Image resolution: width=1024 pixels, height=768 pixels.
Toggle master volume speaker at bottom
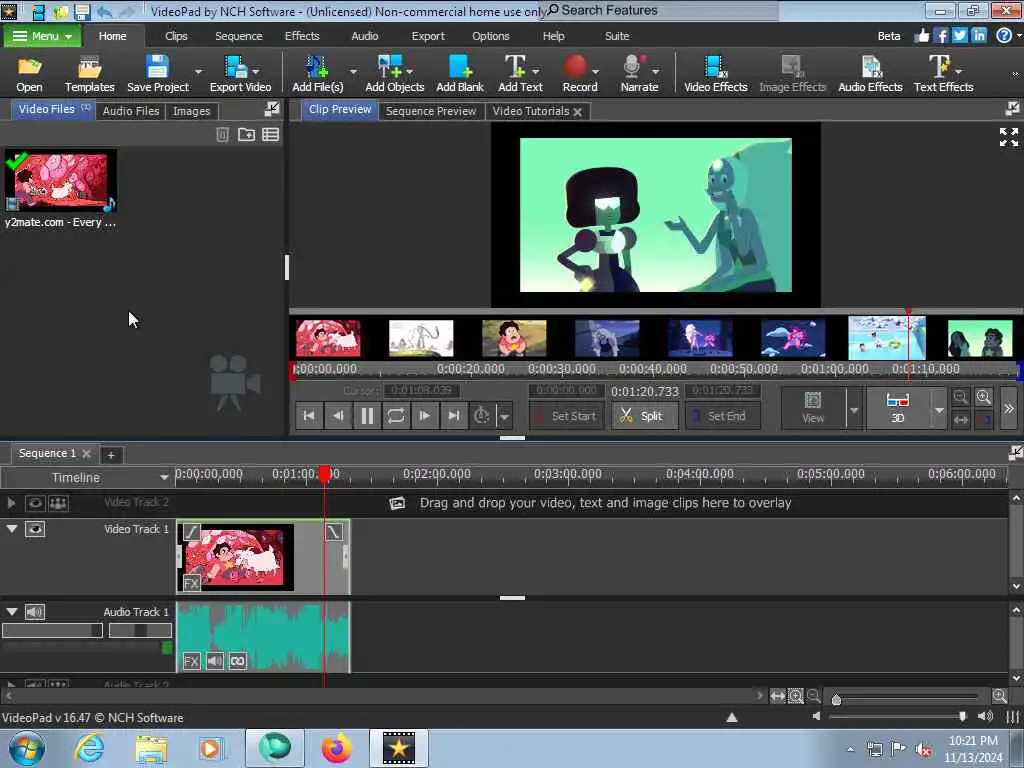[x=984, y=716]
